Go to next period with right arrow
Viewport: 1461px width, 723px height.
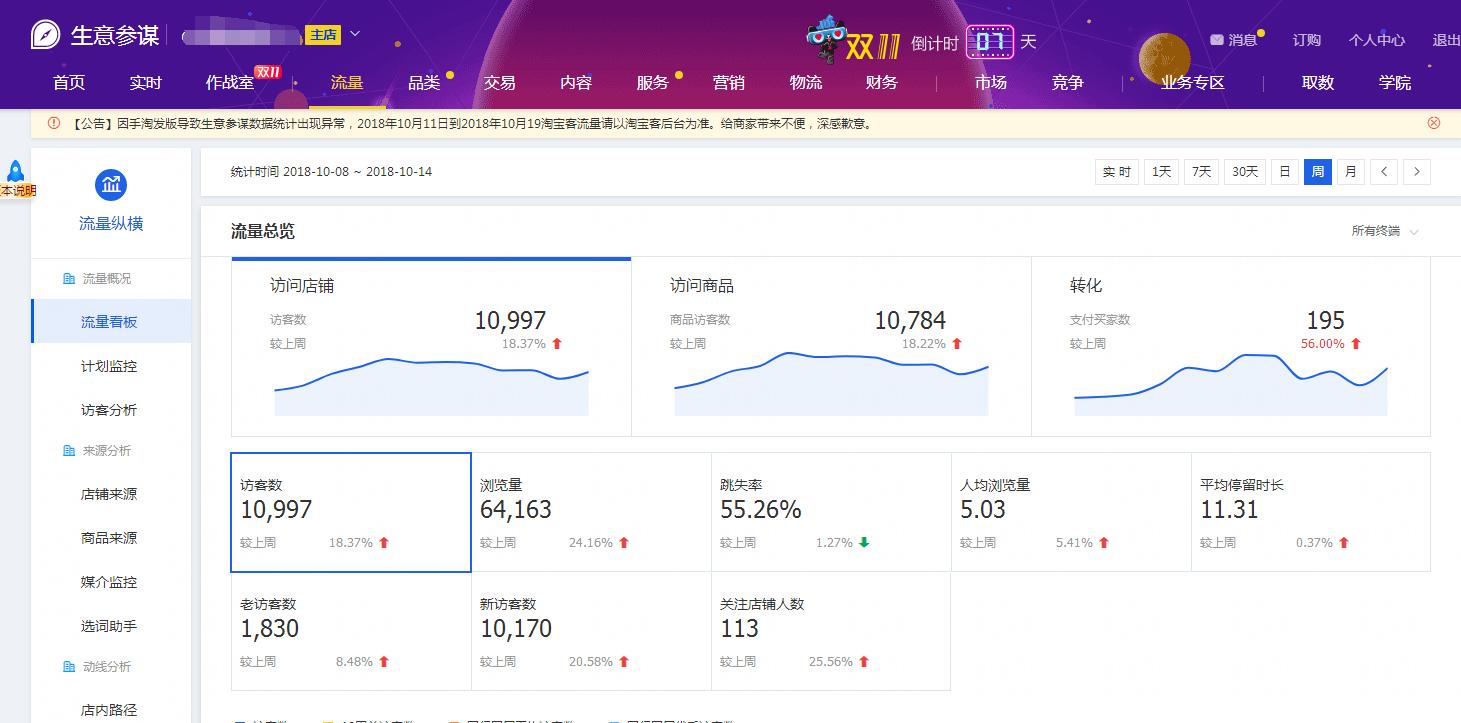point(1416,172)
